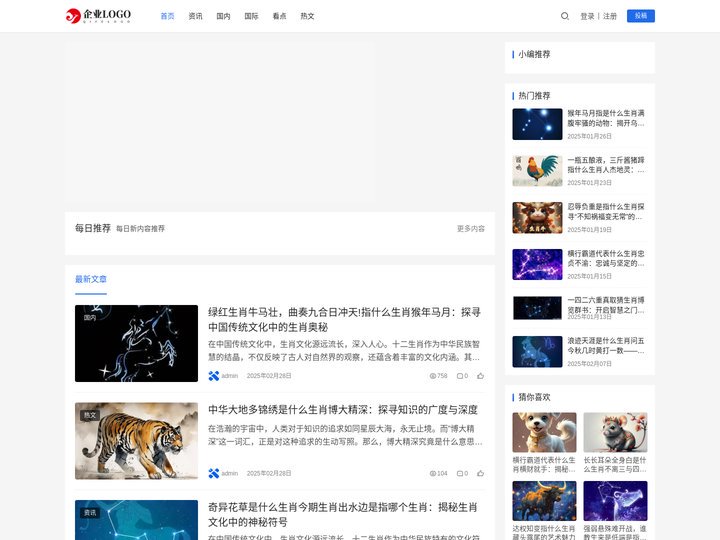Click the blue 投稿 button

(x=641, y=16)
